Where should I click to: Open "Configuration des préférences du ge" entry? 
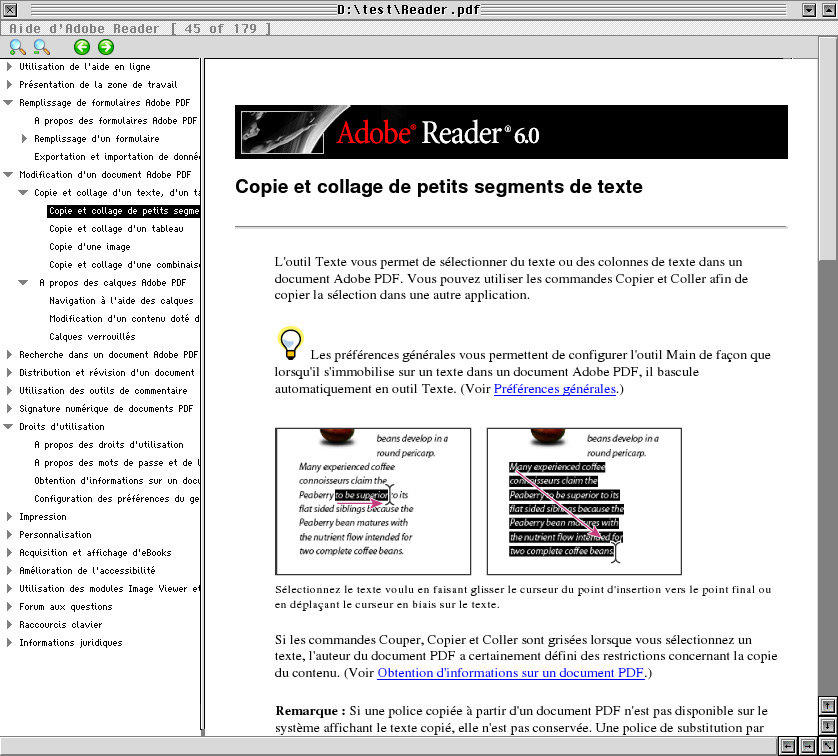[117, 499]
